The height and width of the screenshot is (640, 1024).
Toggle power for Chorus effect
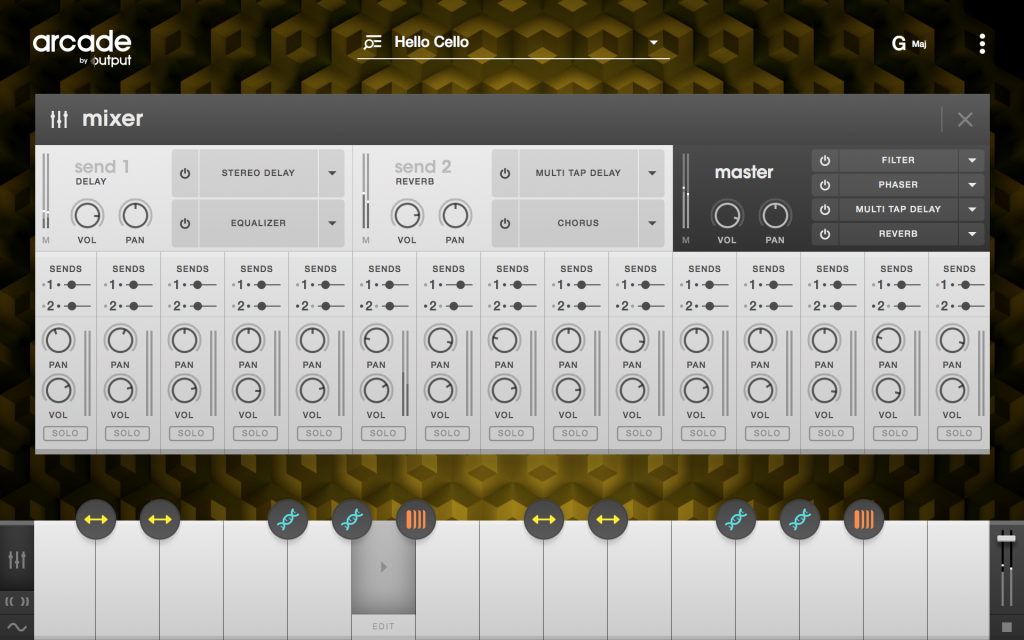505,223
